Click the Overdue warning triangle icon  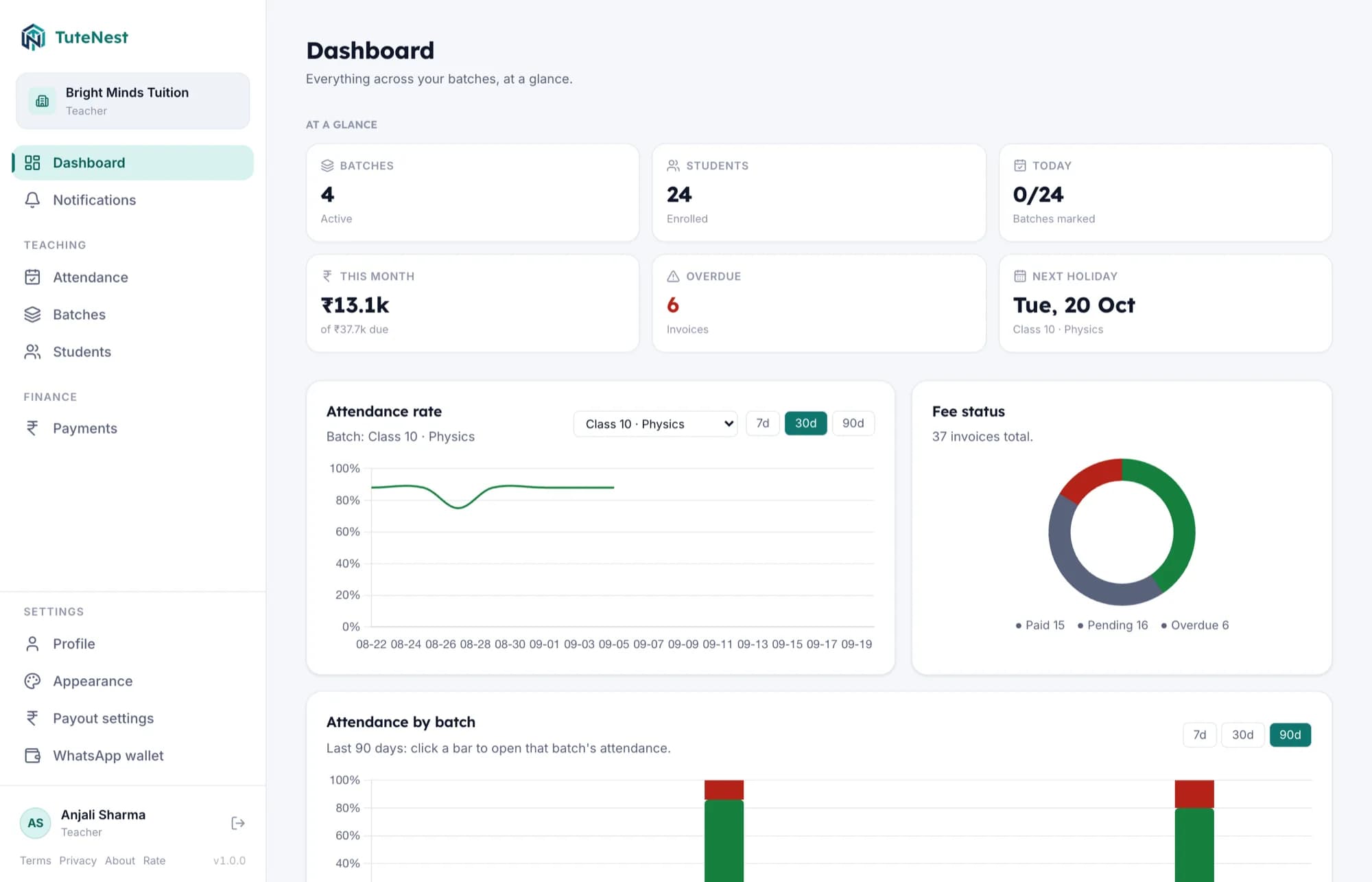click(x=673, y=276)
